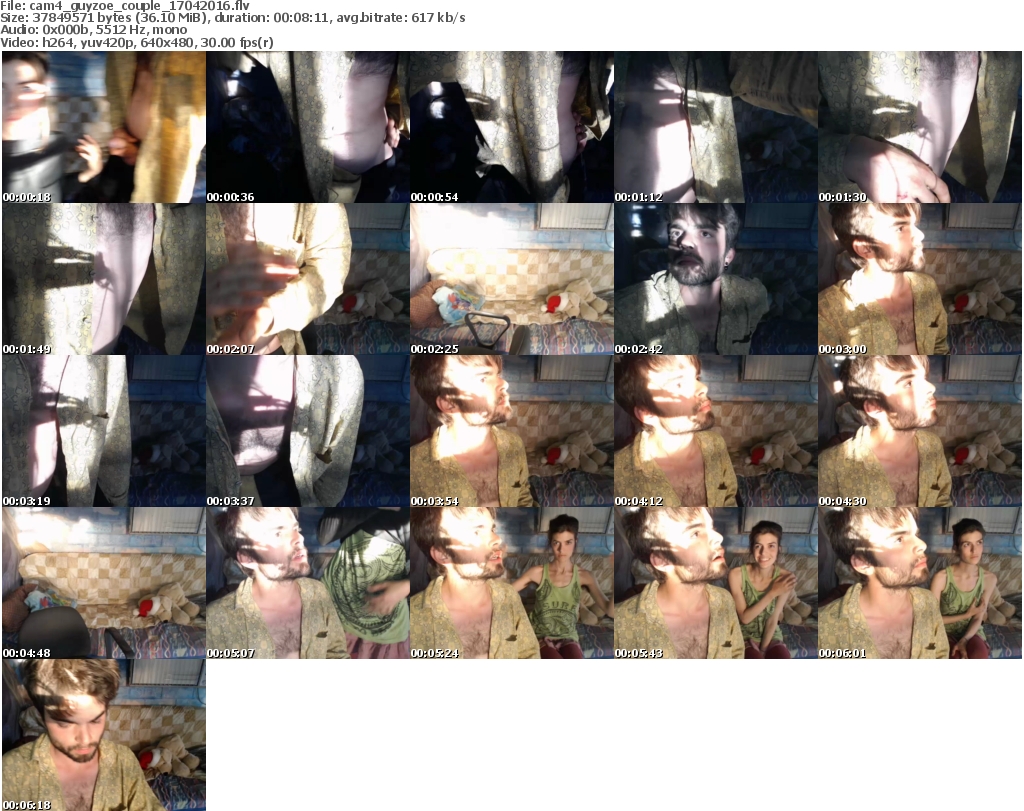Click the thumbnail stamped 00:03:54

[x=512, y=431]
